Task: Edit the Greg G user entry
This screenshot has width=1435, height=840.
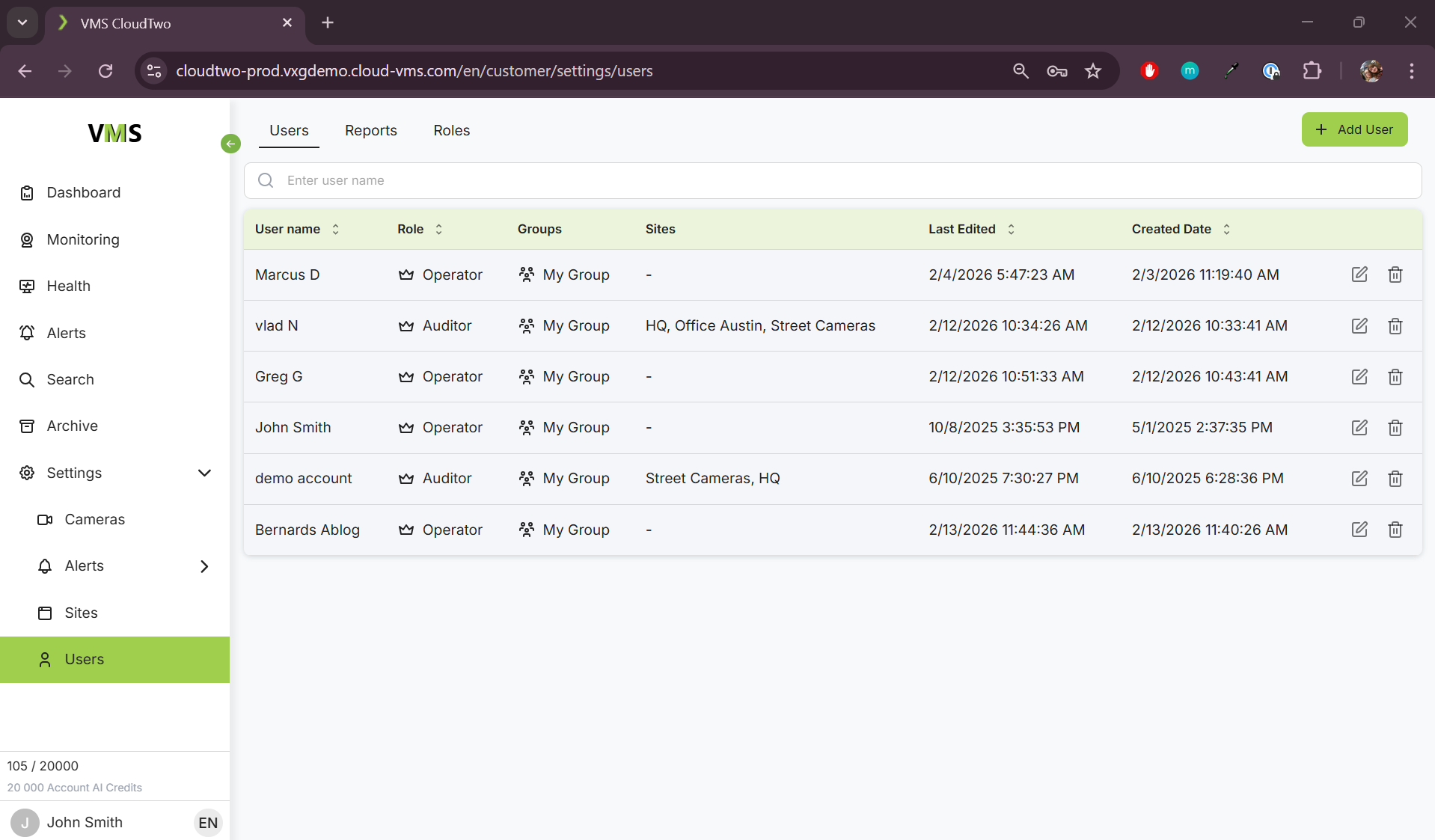Action: pyautogui.click(x=1359, y=376)
